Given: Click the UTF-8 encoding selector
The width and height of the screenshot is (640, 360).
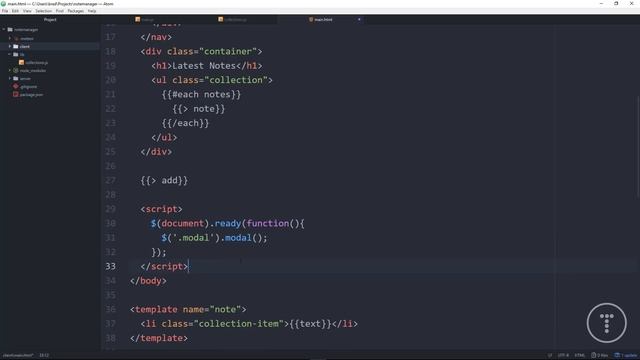Looking at the screenshot, I should [563, 355].
